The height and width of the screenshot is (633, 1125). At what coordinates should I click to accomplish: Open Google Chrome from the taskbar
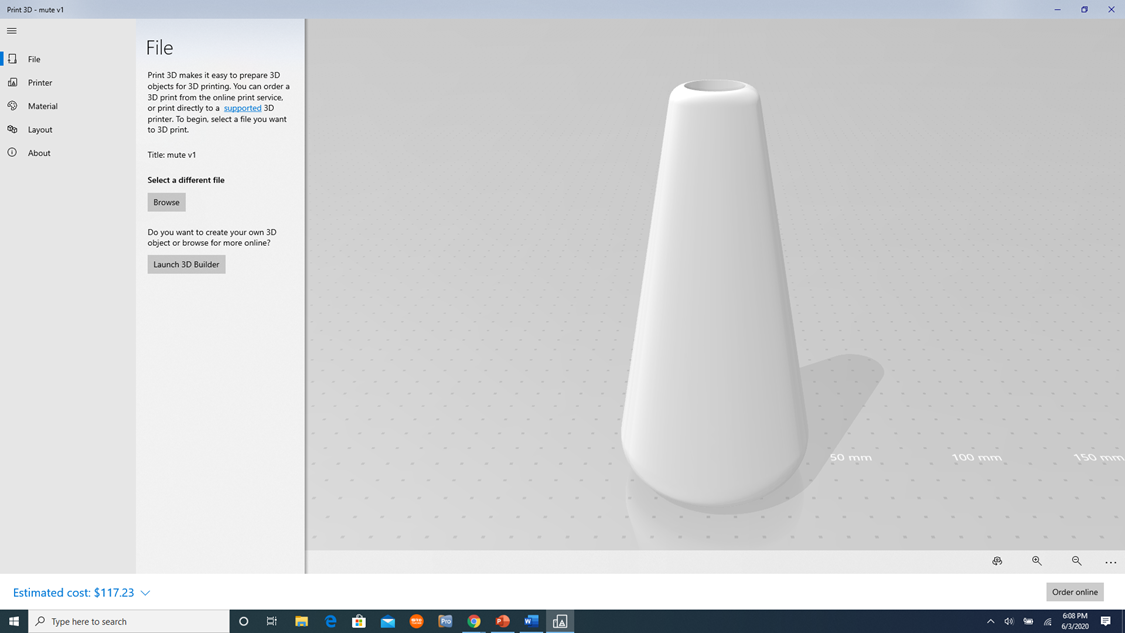point(473,621)
